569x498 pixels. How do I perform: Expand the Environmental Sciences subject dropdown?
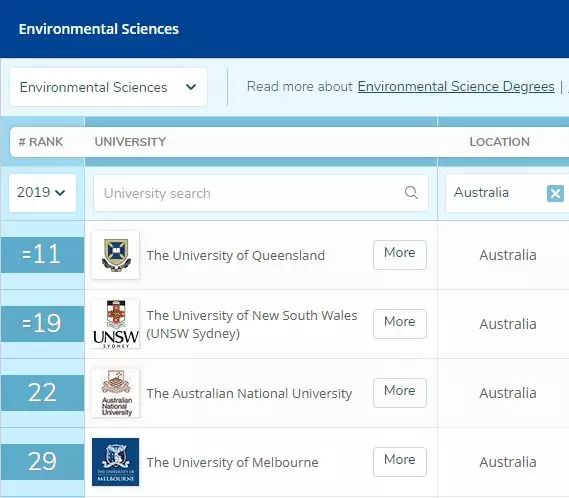109,87
